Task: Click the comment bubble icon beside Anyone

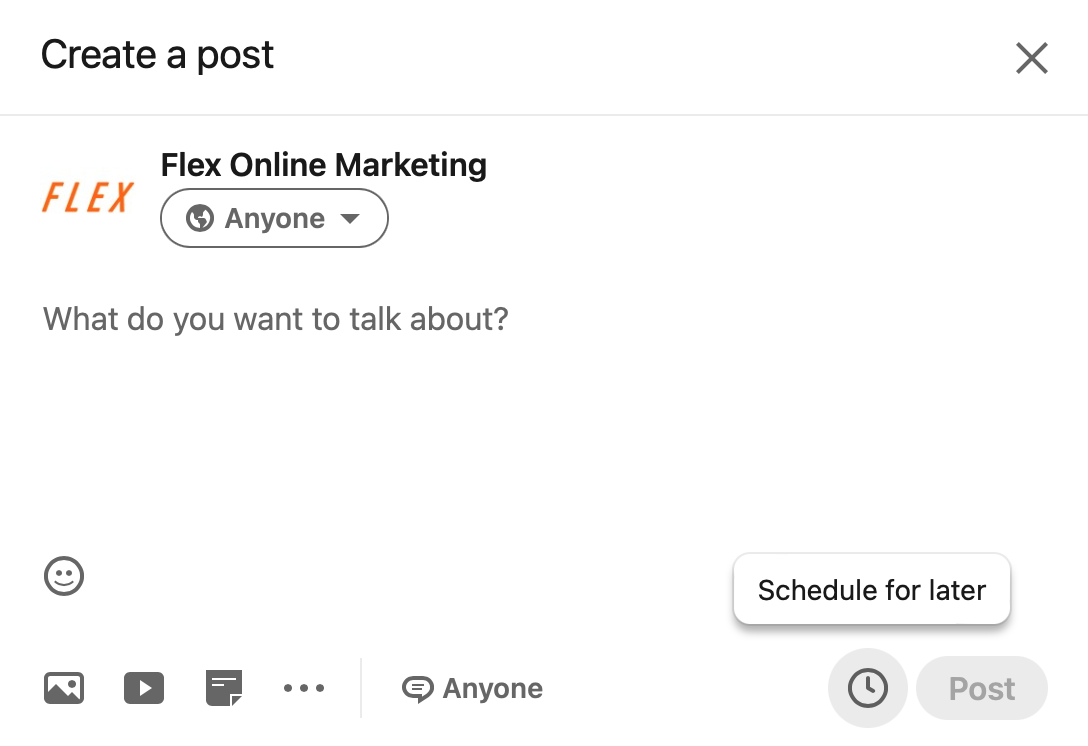Action: 418,689
